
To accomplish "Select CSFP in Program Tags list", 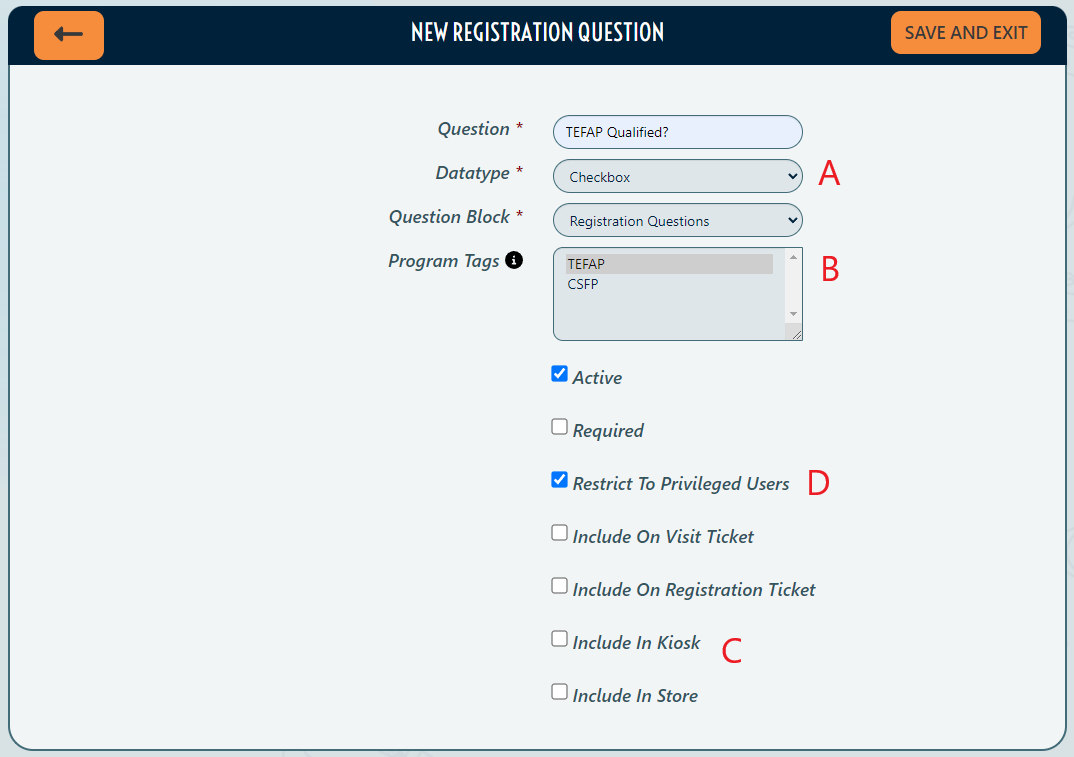I will coord(668,284).
